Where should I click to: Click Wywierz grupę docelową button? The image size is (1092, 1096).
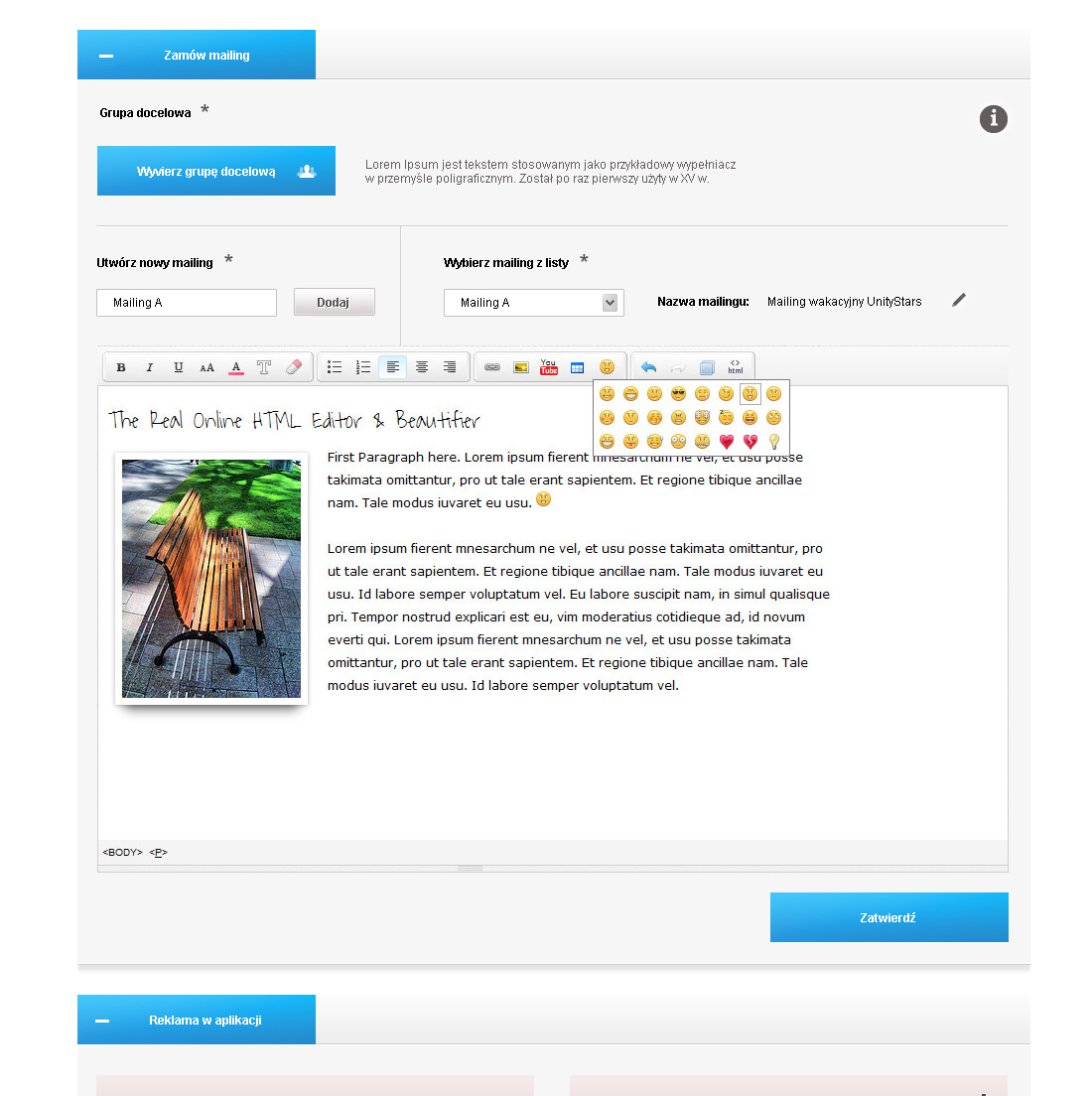click(x=216, y=171)
